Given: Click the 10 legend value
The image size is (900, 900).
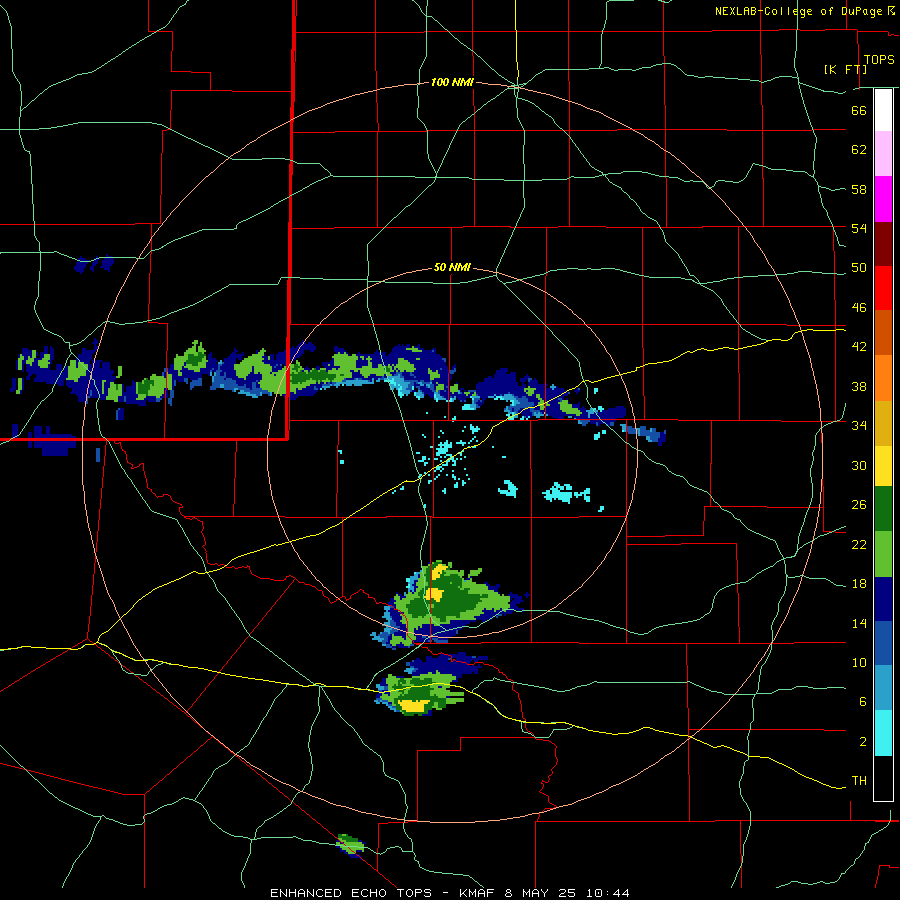Looking at the screenshot, I should click(x=859, y=662).
